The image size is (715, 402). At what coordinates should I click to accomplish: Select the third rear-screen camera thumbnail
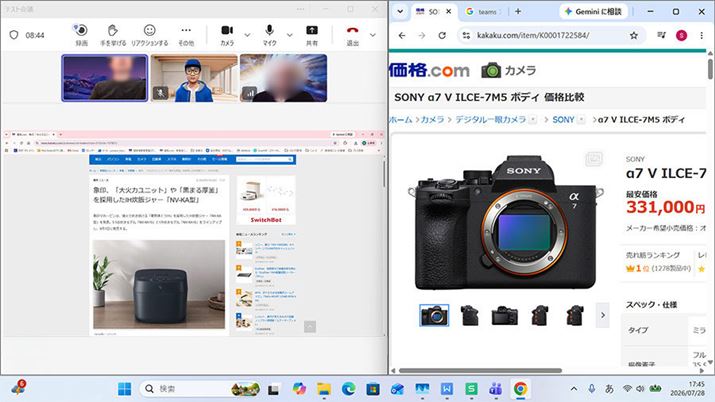(504, 315)
